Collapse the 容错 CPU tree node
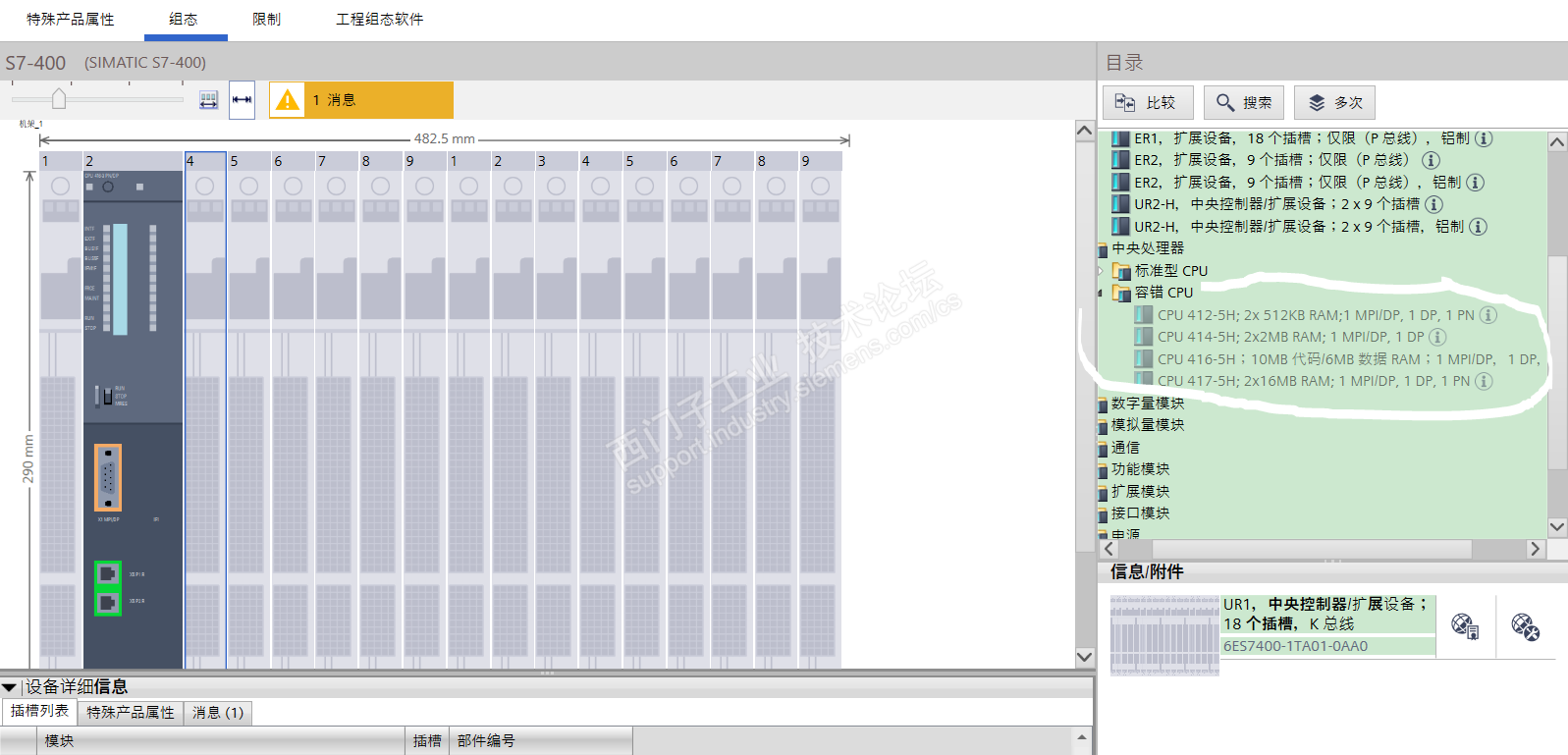The image size is (1568, 755). pos(1102,293)
